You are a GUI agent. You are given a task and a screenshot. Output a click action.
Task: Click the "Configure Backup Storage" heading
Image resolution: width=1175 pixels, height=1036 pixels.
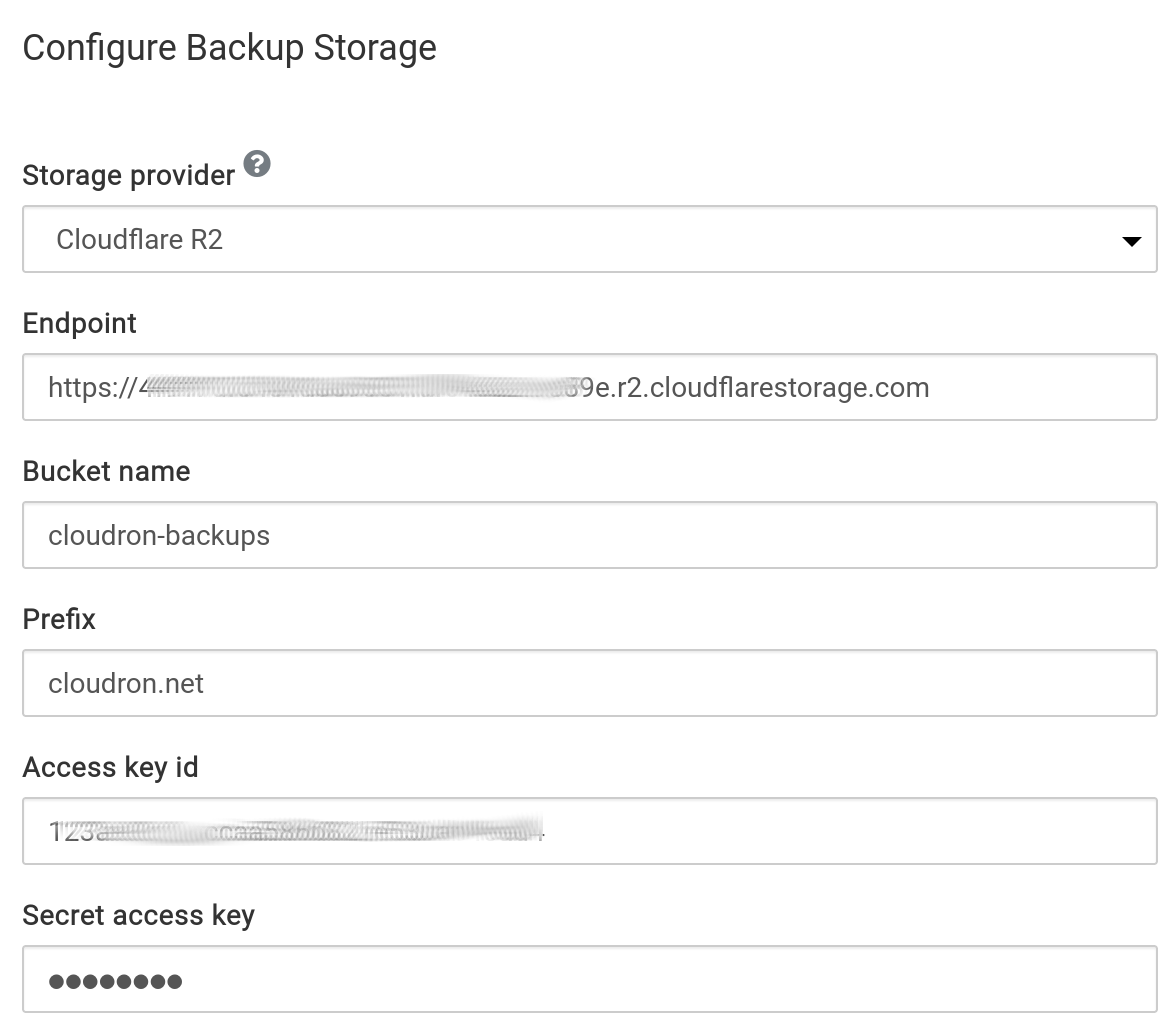pyautogui.click(x=229, y=48)
